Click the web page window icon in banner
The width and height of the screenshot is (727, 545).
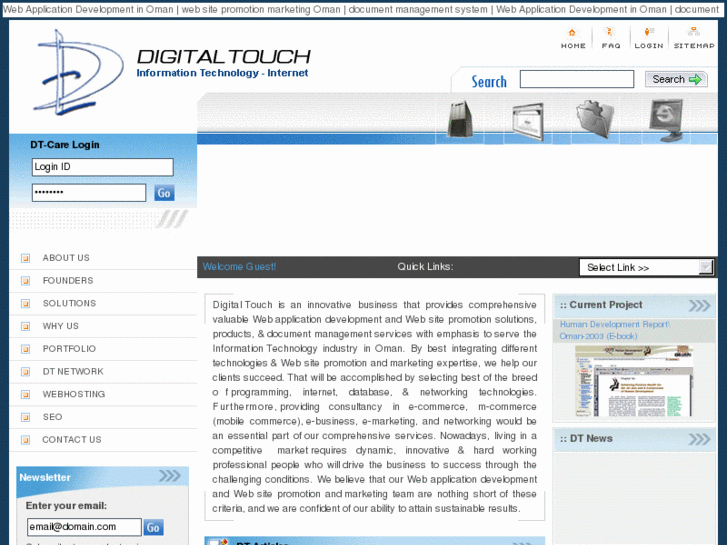coord(528,122)
